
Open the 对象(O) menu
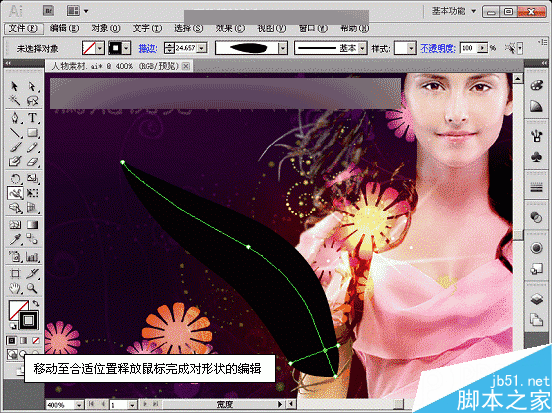click(106, 28)
